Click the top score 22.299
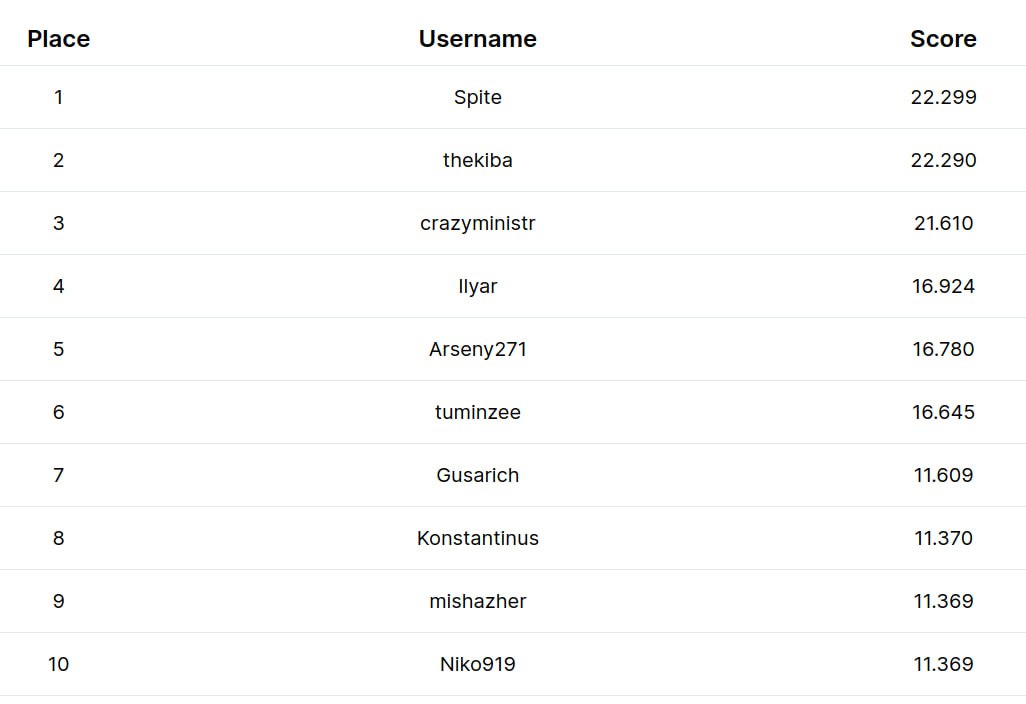1026x704 pixels. pos(943,97)
